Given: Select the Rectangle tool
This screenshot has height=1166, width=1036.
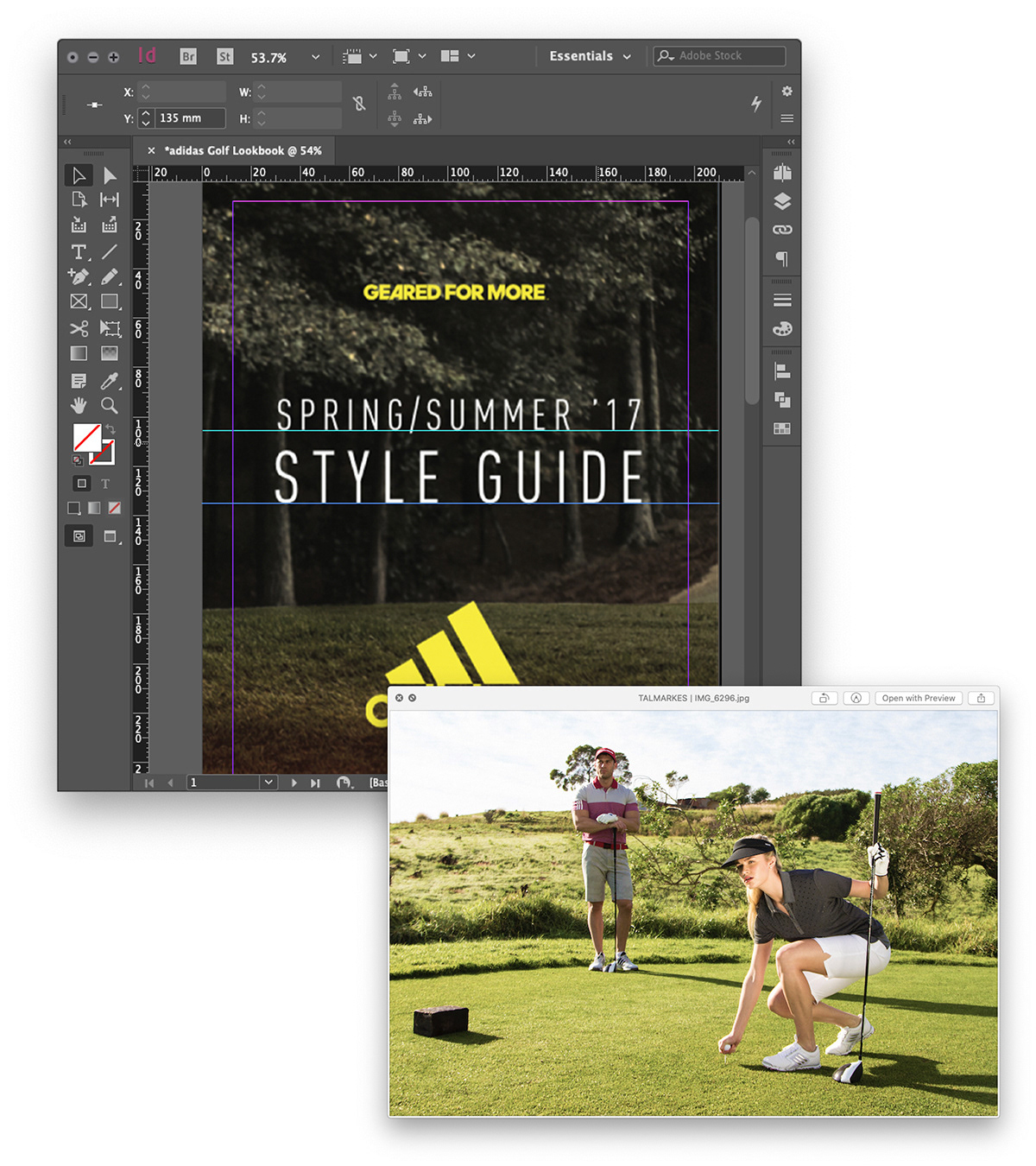Looking at the screenshot, I should pyautogui.click(x=110, y=301).
